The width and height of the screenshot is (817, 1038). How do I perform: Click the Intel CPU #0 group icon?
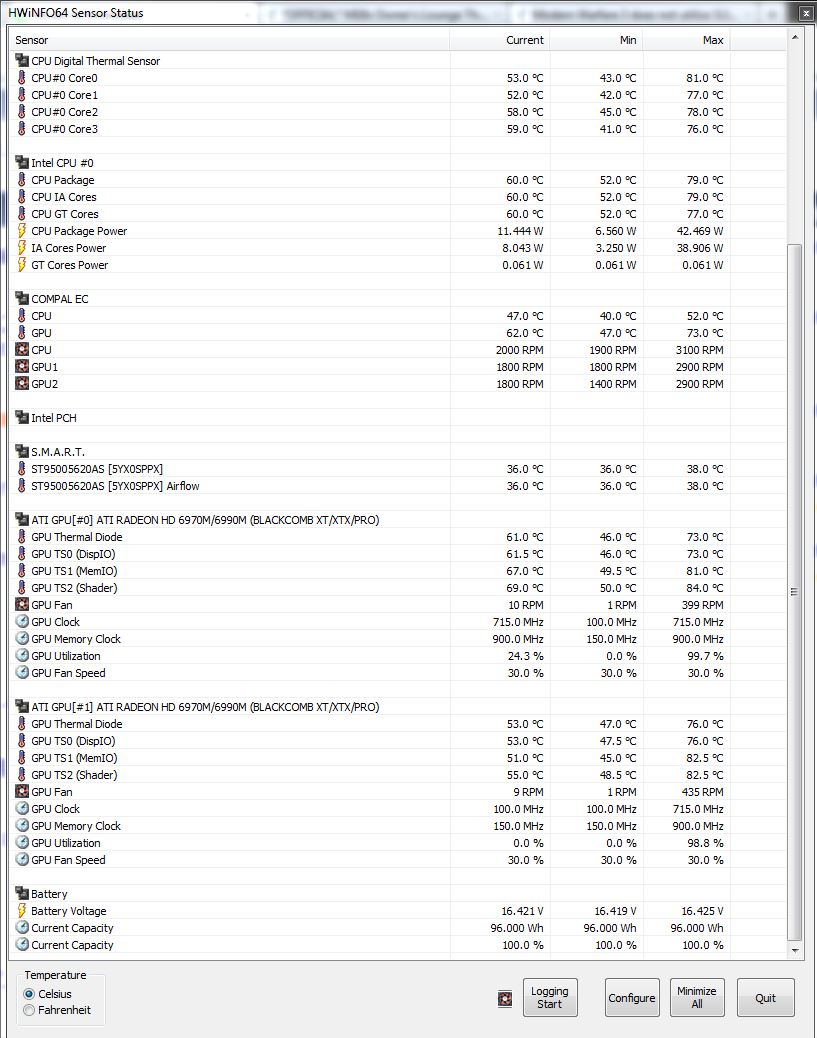[22, 162]
